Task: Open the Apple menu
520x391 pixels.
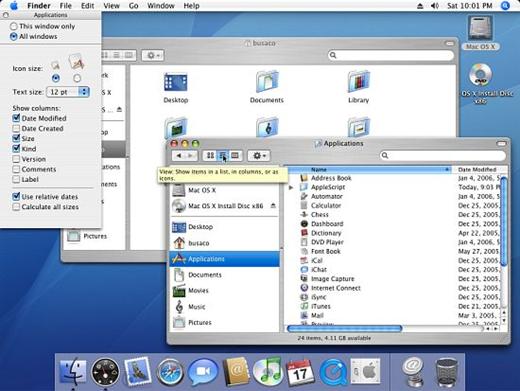Action: [x=14, y=6]
